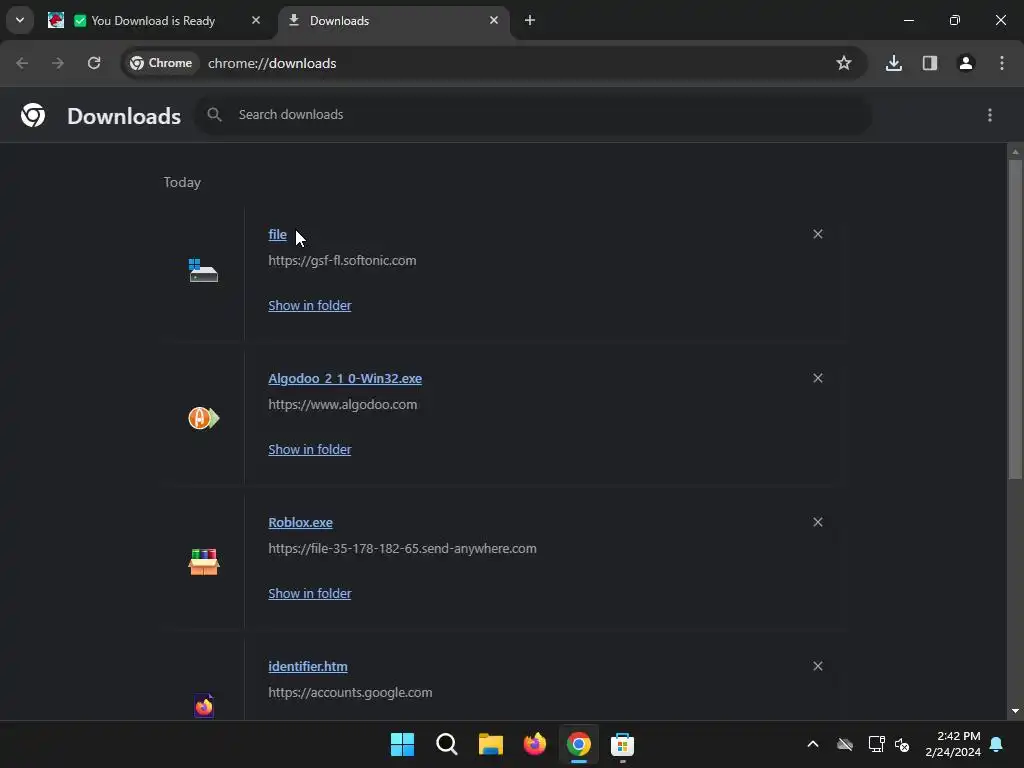
Task: Show Algodoo installer in folder
Action: pos(310,449)
